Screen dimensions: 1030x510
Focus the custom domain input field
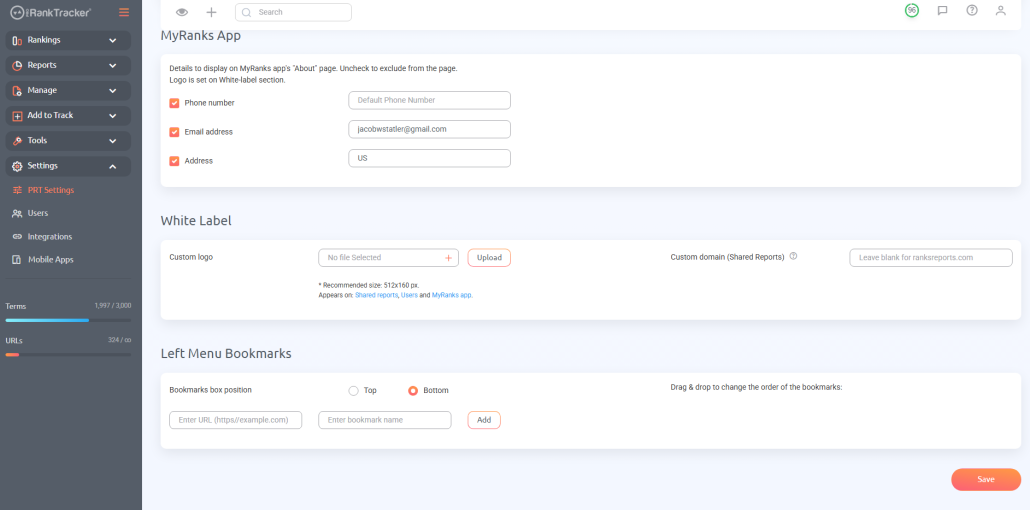(x=931, y=258)
